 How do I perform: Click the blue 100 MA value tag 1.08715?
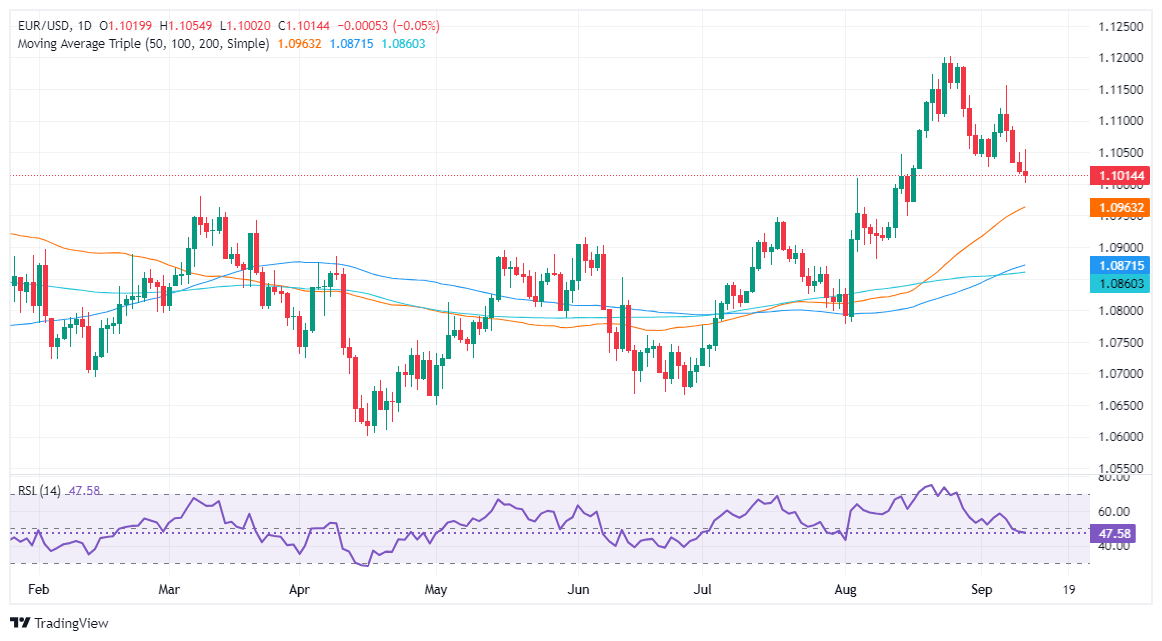tap(1120, 265)
